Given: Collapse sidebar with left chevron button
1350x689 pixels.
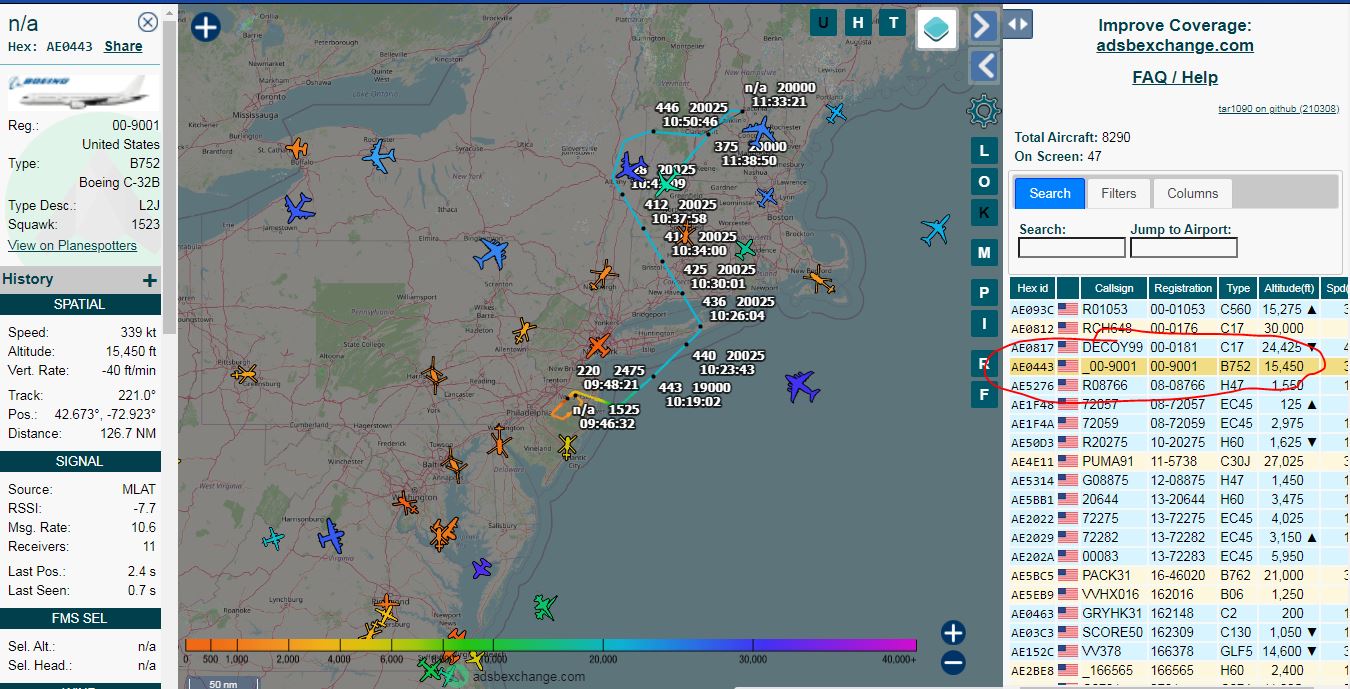Looking at the screenshot, I should (984, 66).
